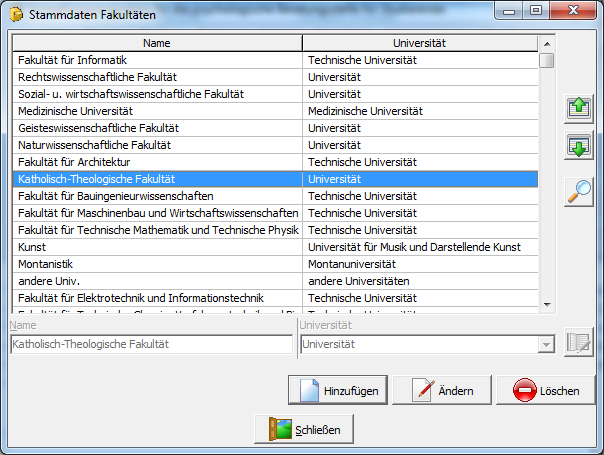Click the Stammdaten Fakultäten title bar icon
Image resolution: width=604 pixels, height=455 pixels.
pos(16,15)
